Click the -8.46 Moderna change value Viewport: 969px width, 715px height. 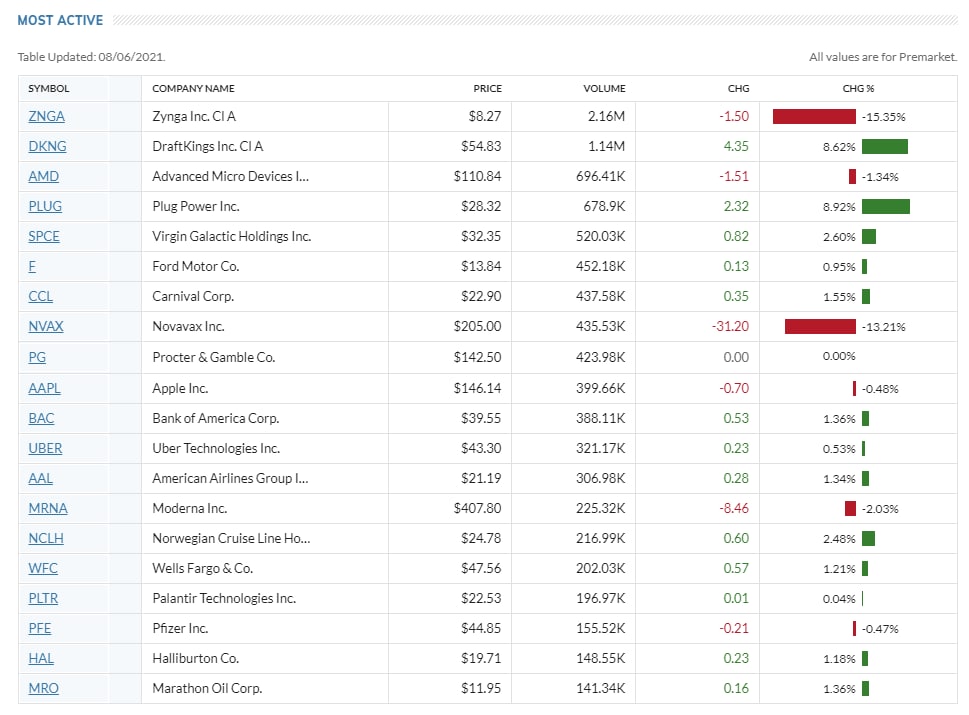tap(734, 508)
